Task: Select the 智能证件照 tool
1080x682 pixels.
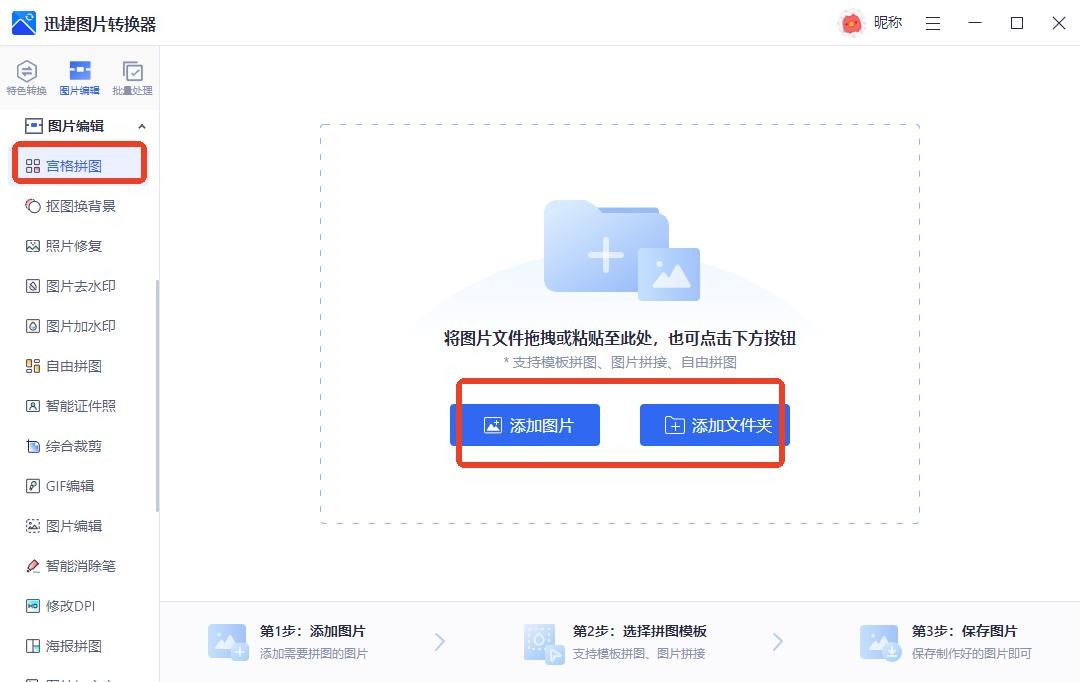Action: (80, 406)
